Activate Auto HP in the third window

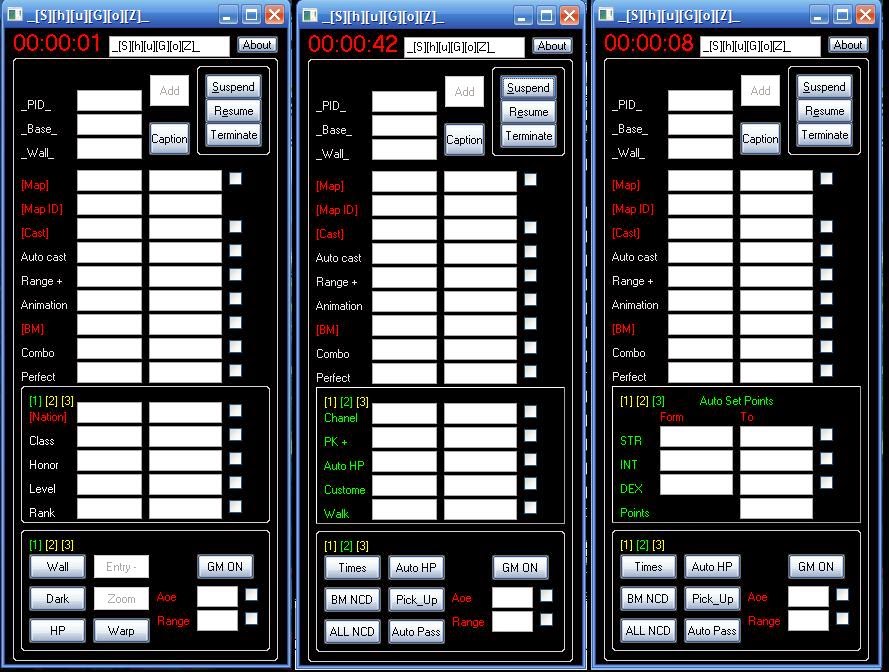click(712, 566)
